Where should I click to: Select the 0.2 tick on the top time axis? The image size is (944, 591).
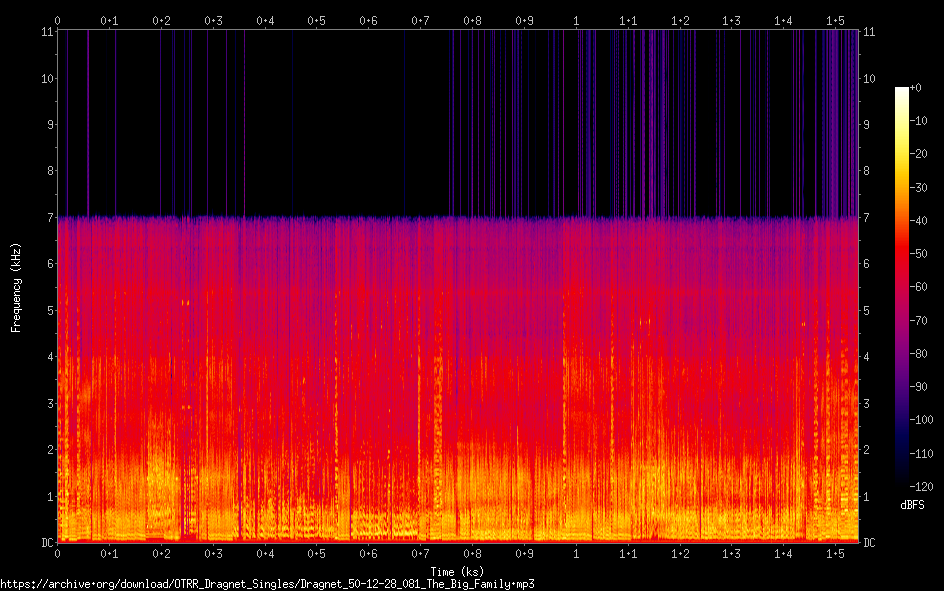[x=161, y=20]
